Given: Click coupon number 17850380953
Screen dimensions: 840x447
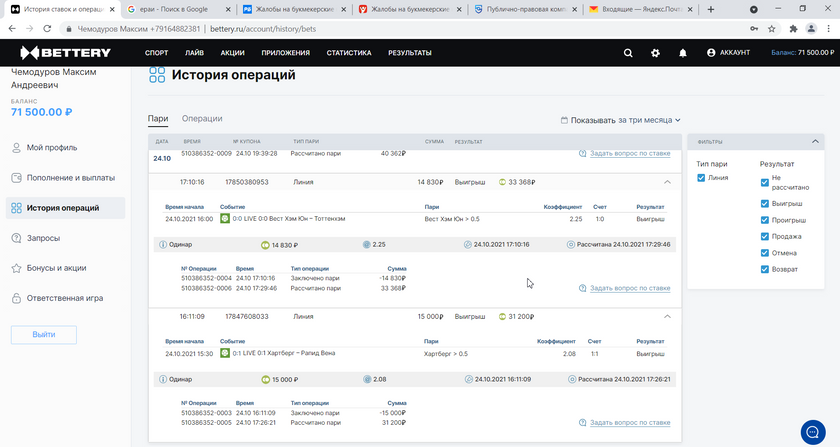Looking at the screenshot, I should (246, 182).
